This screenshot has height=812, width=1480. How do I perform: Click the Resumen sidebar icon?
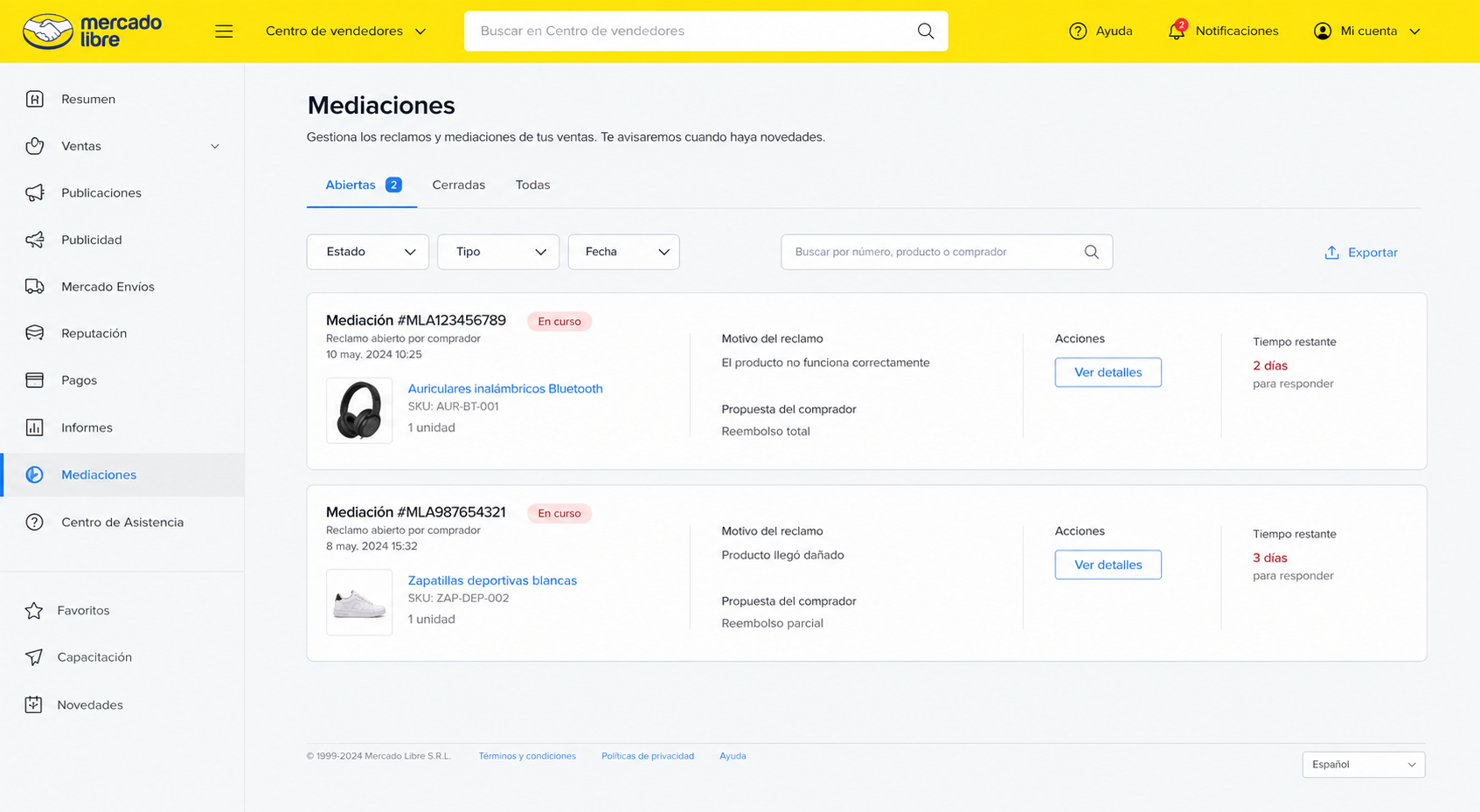tap(34, 99)
